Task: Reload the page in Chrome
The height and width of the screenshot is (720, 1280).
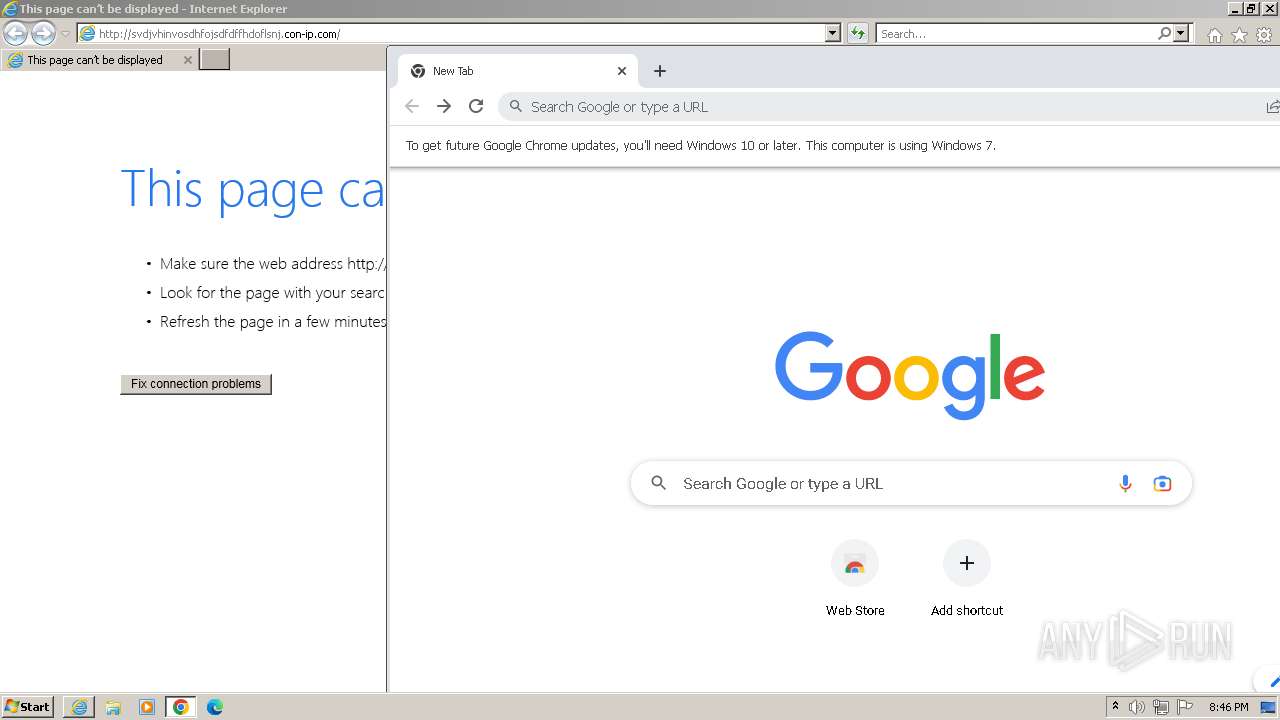Action: point(476,106)
